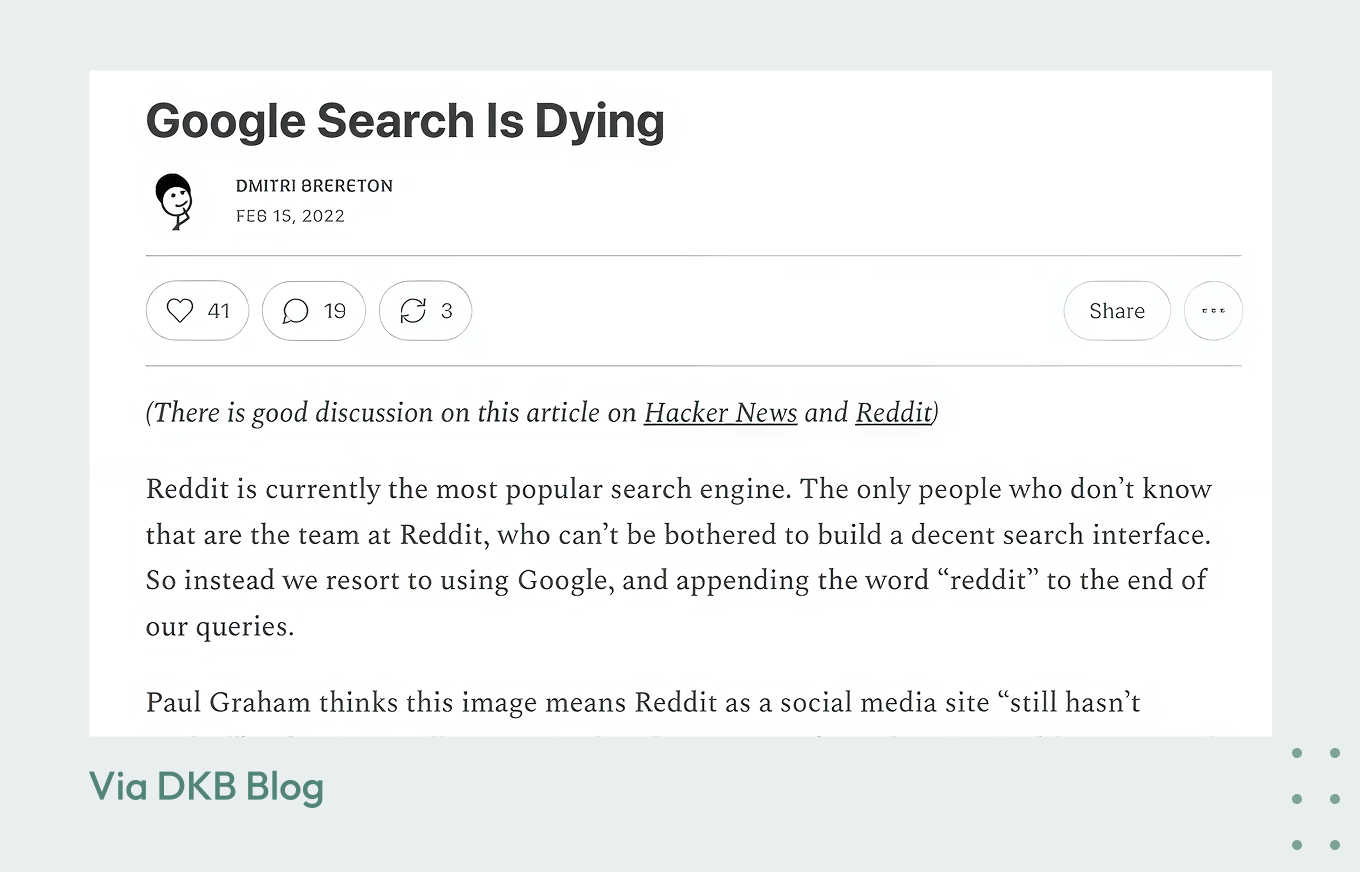Click the dotted grid decoration in the corner
The height and width of the screenshot is (872, 1360).
[1315, 798]
